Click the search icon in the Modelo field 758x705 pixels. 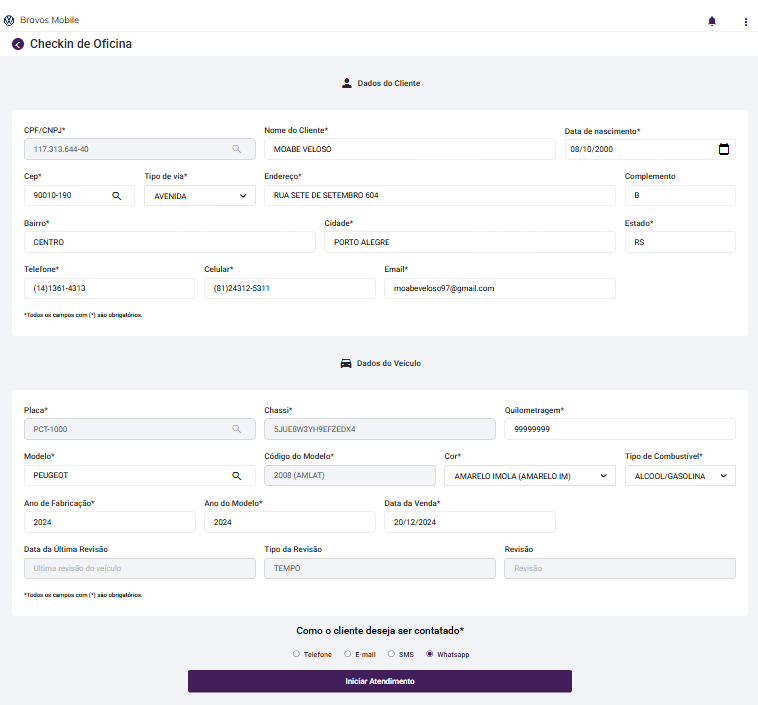pos(237,476)
